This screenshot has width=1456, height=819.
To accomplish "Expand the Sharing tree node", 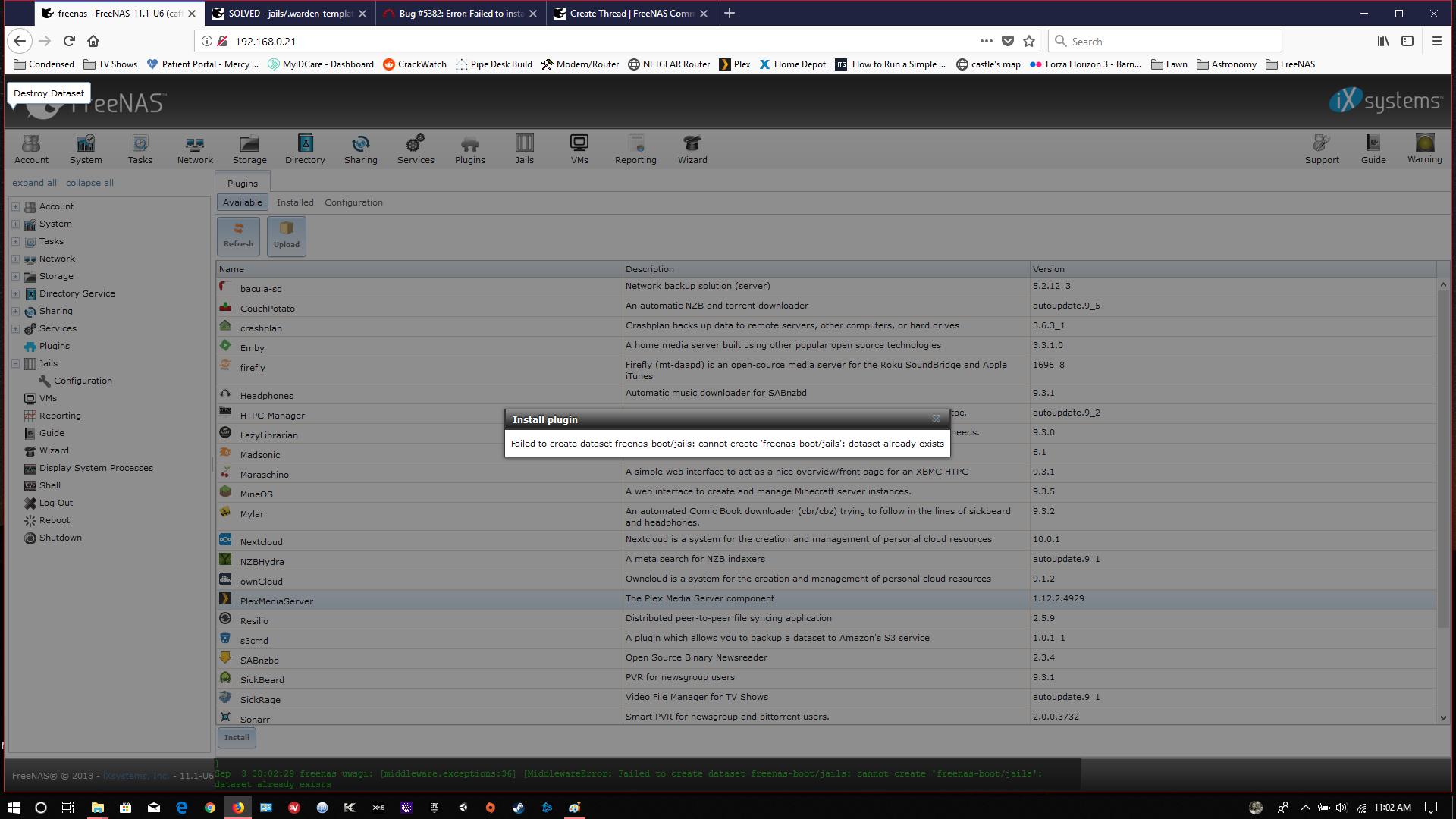I will pyautogui.click(x=15, y=311).
